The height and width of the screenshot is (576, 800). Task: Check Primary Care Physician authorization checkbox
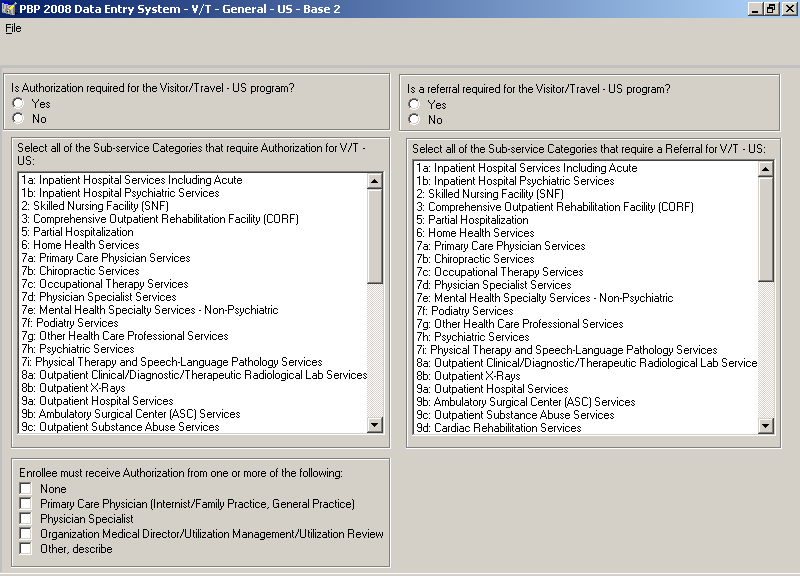[x=26, y=504]
